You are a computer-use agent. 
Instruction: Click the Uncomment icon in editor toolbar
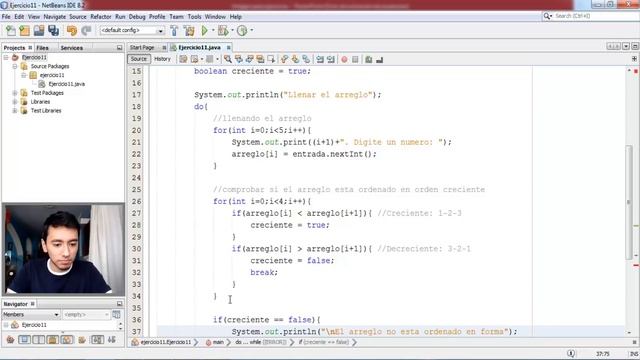click(x=380, y=60)
